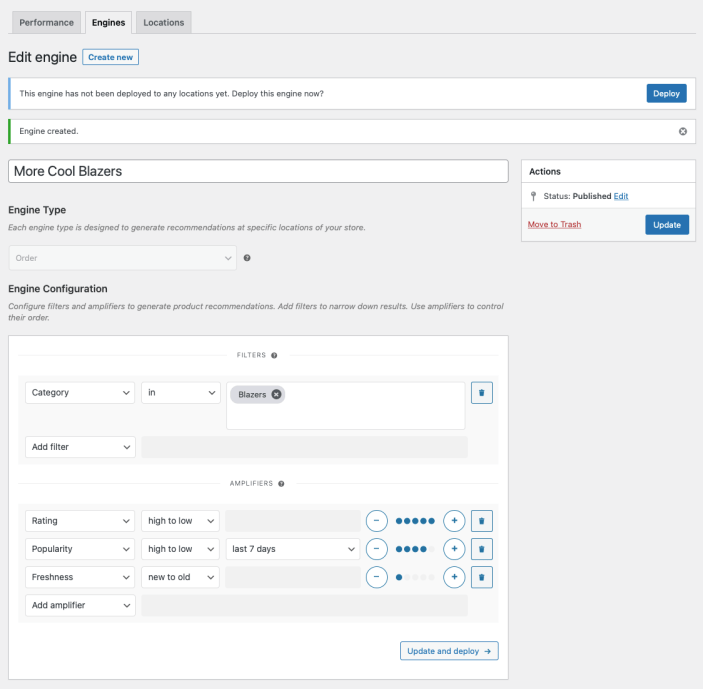The image size is (703, 689).
Task: Edit the Published status link
Action: 621,196
